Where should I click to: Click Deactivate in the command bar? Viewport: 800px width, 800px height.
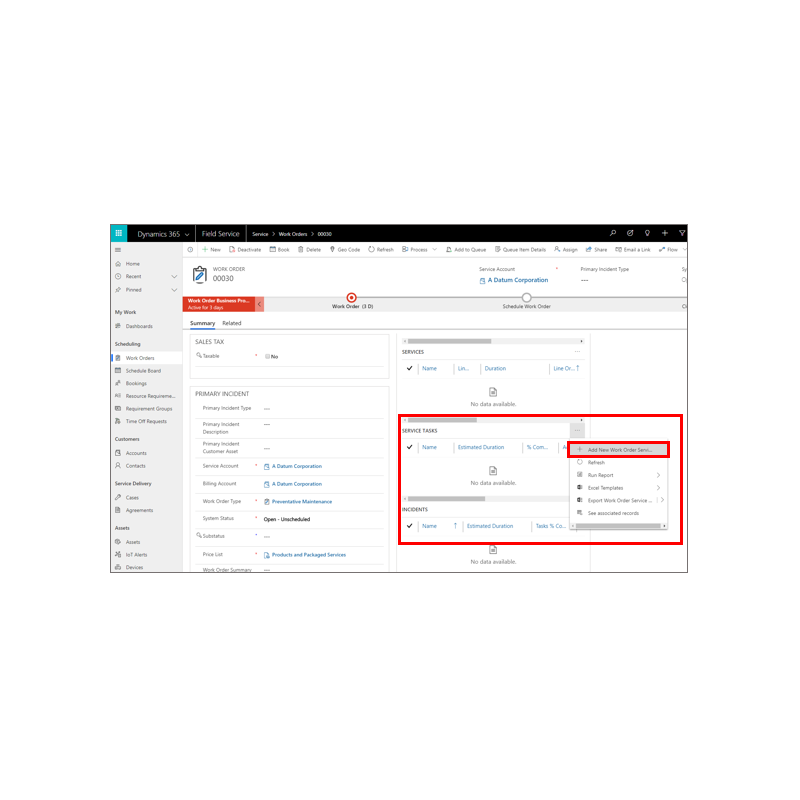245,249
